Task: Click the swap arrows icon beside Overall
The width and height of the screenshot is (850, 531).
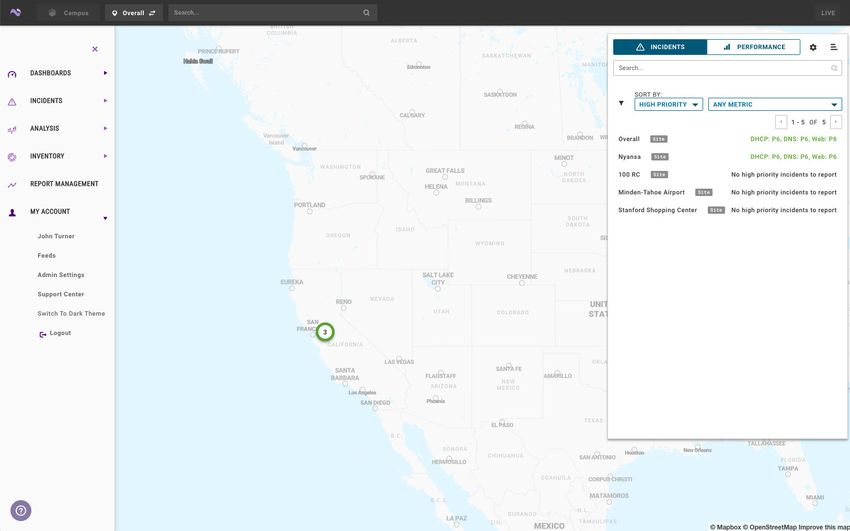Action: [152, 13]
